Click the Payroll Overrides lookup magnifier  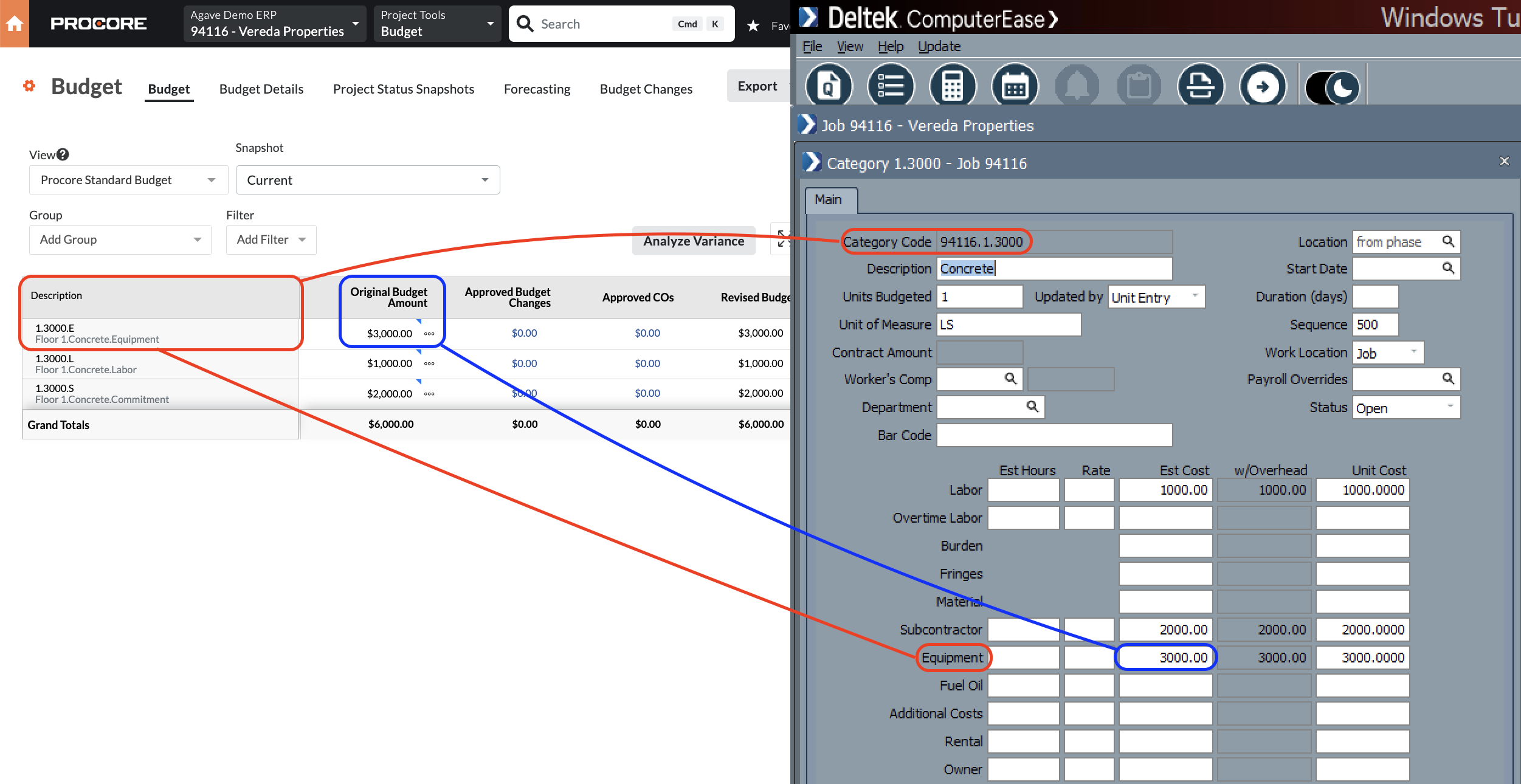(x=1449, y=379)
